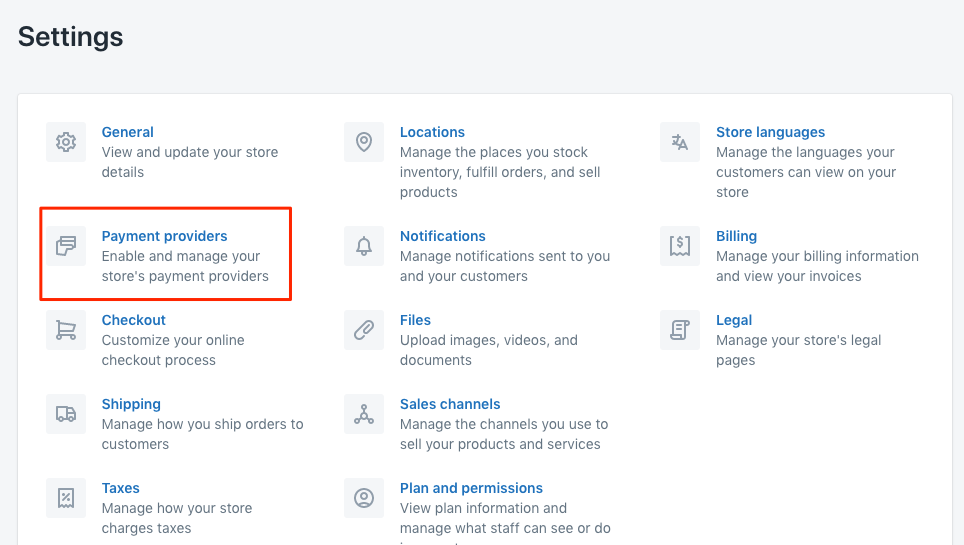Open the Billing settings link
This screenshot has height=545, width=964.
[737, 236]
